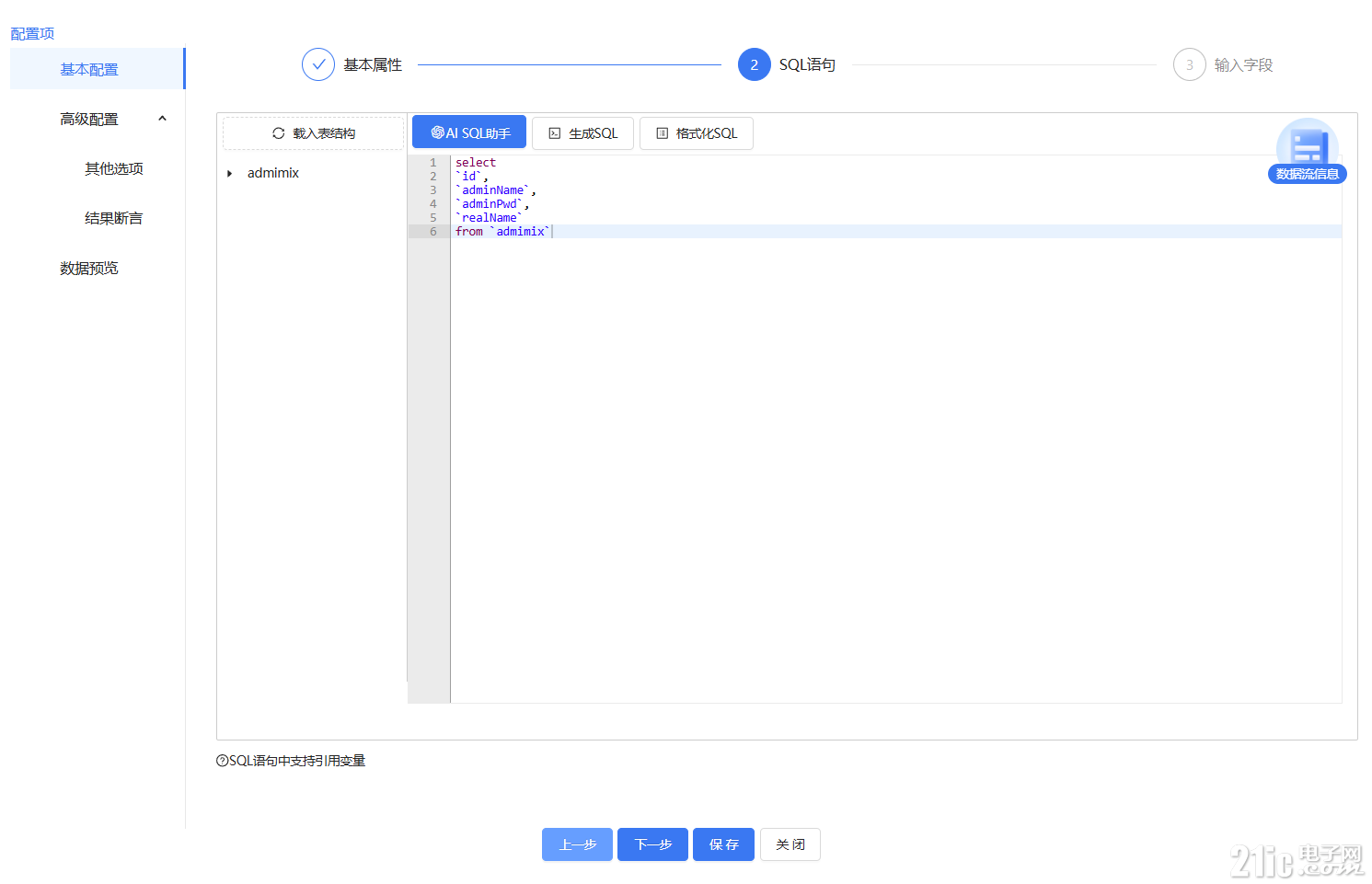The width and height of the screenshot is (1372, 884).
Task: Select step 2 SQL语句 circle
Action: (x=755, y=64)
